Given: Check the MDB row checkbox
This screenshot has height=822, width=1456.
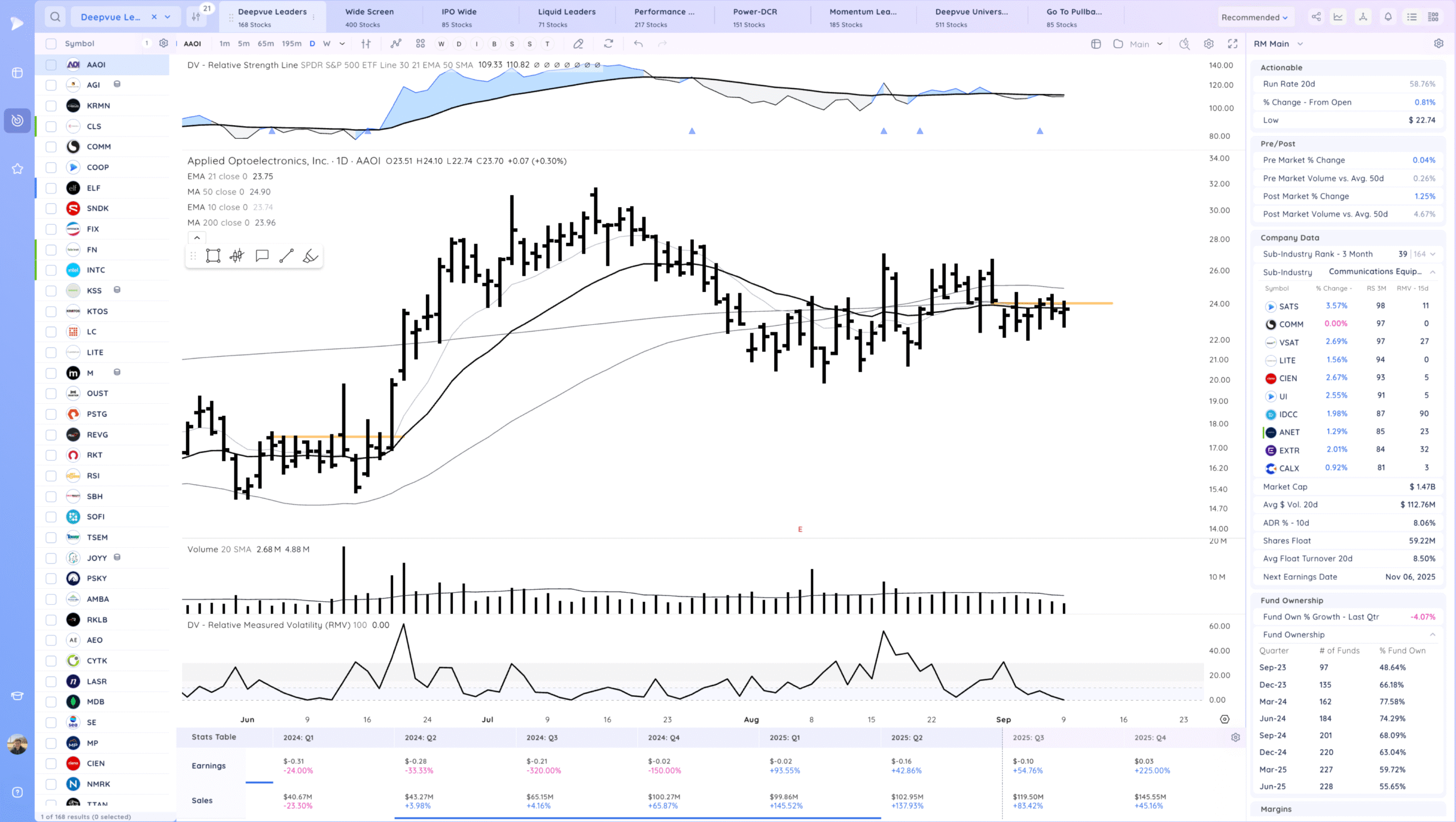Looking at the screenshot, I should click(51, 702).
